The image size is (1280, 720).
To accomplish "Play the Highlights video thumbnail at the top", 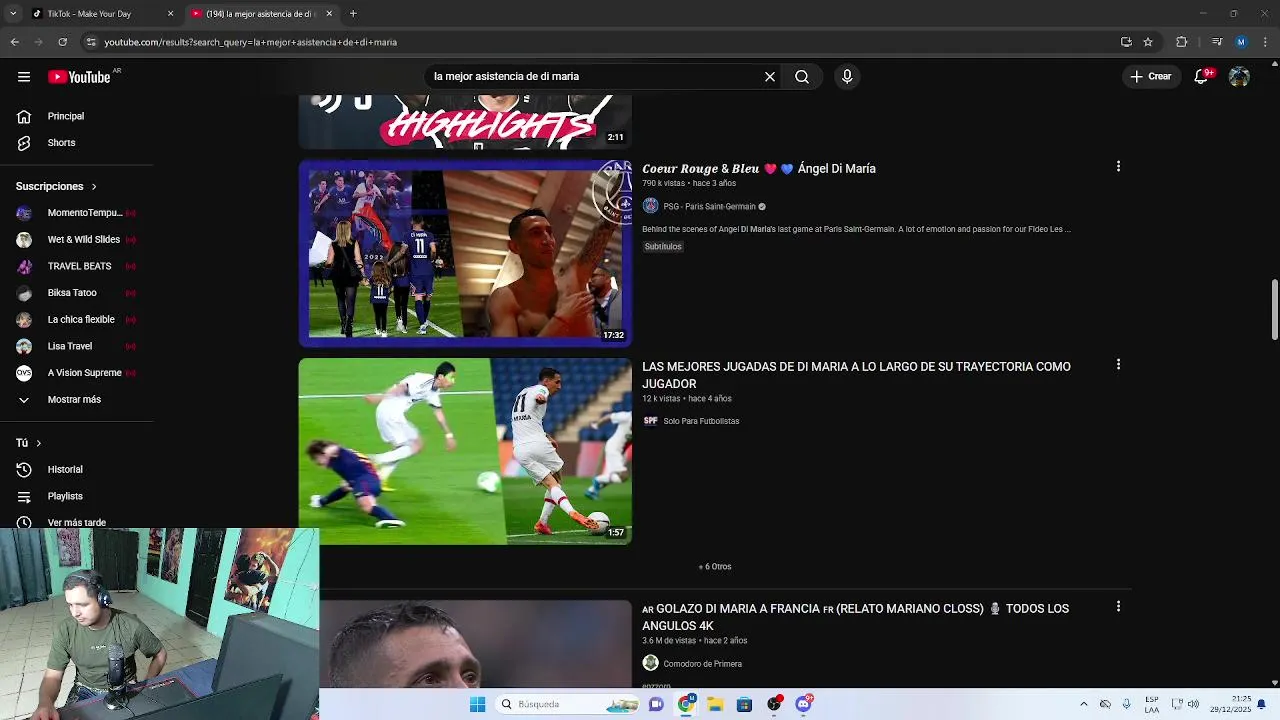I will click(x=465, y=122).
